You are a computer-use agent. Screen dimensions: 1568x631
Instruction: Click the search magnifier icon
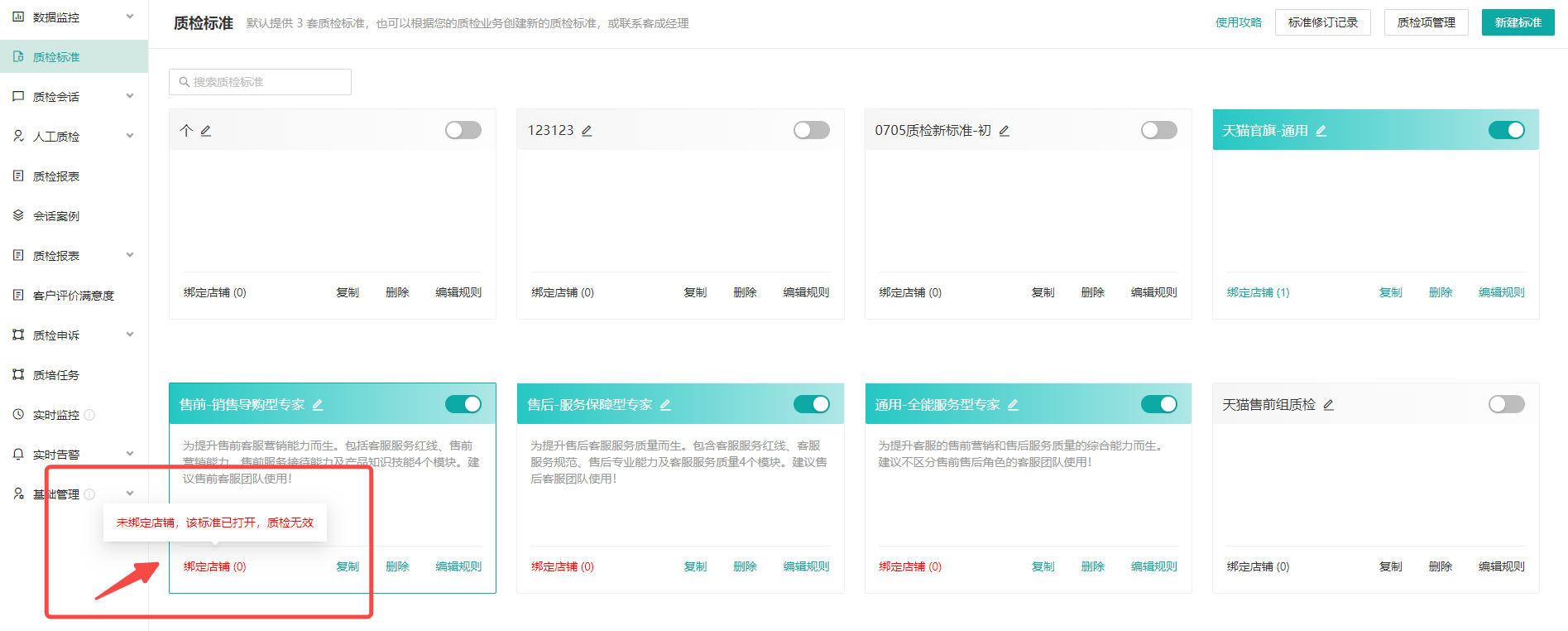(x=185, y=82)
